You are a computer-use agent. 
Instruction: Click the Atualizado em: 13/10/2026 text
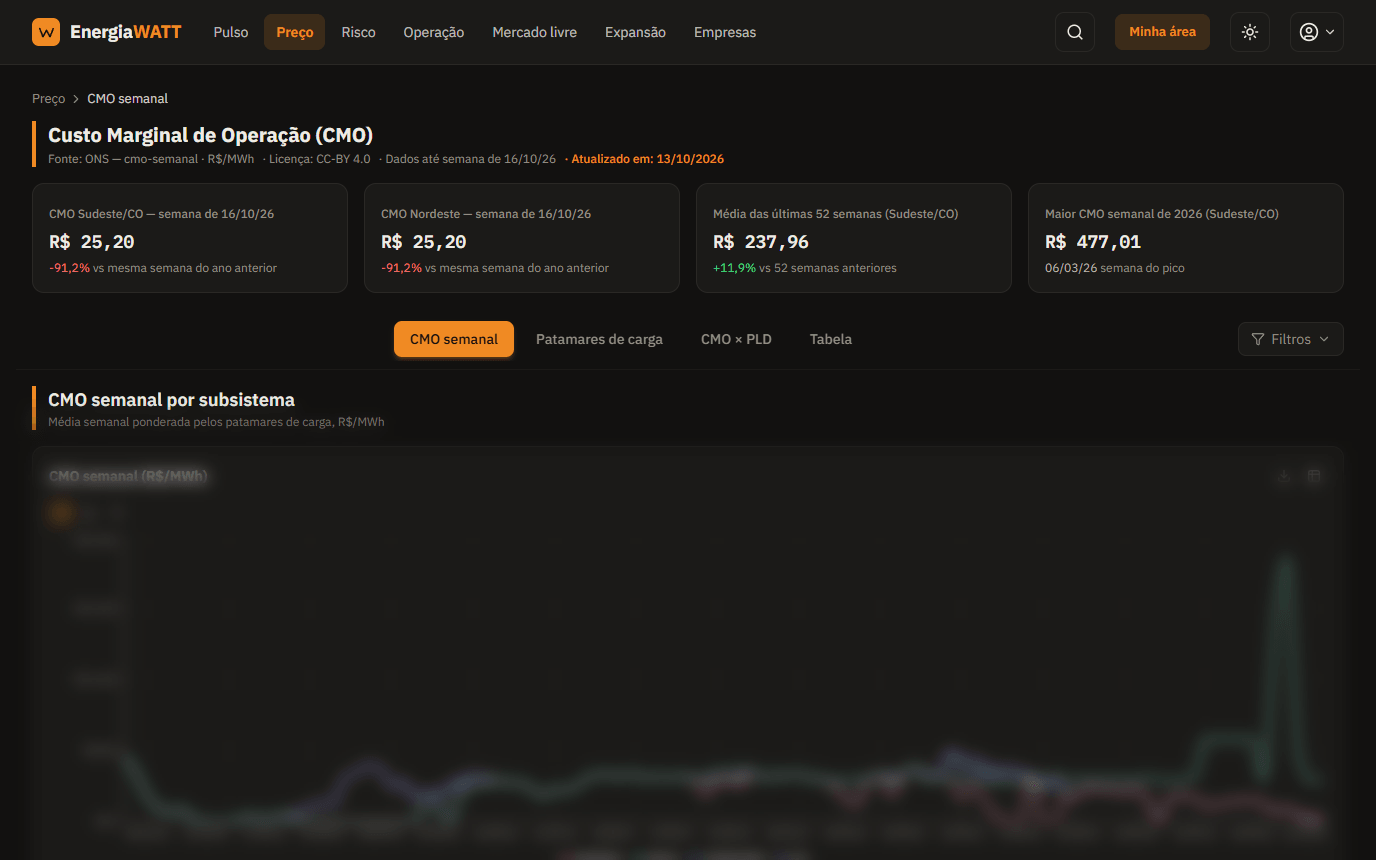[x=647, y=159]
